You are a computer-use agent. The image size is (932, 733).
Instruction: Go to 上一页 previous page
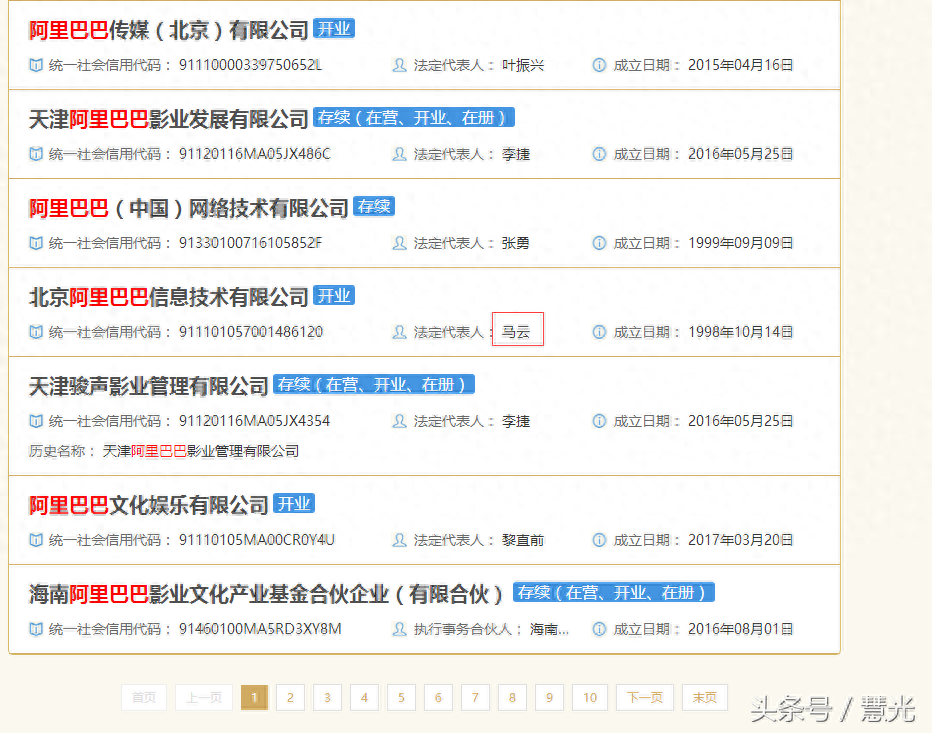coord(204,697)
